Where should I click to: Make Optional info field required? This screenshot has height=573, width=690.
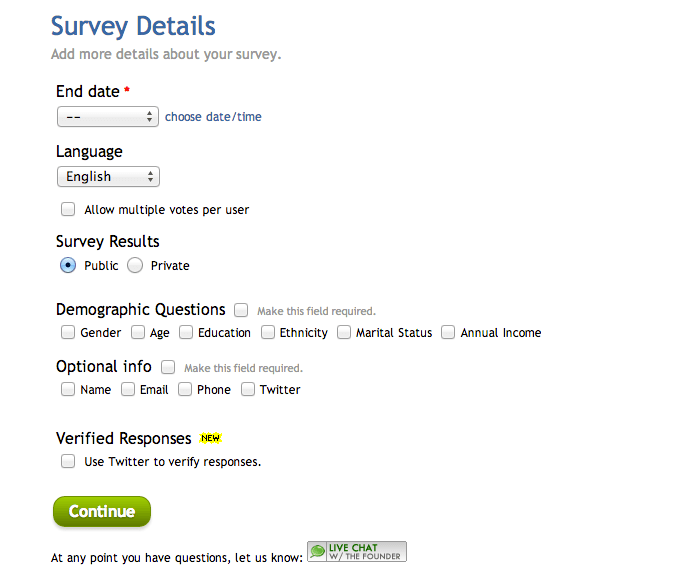click(168, 367)
